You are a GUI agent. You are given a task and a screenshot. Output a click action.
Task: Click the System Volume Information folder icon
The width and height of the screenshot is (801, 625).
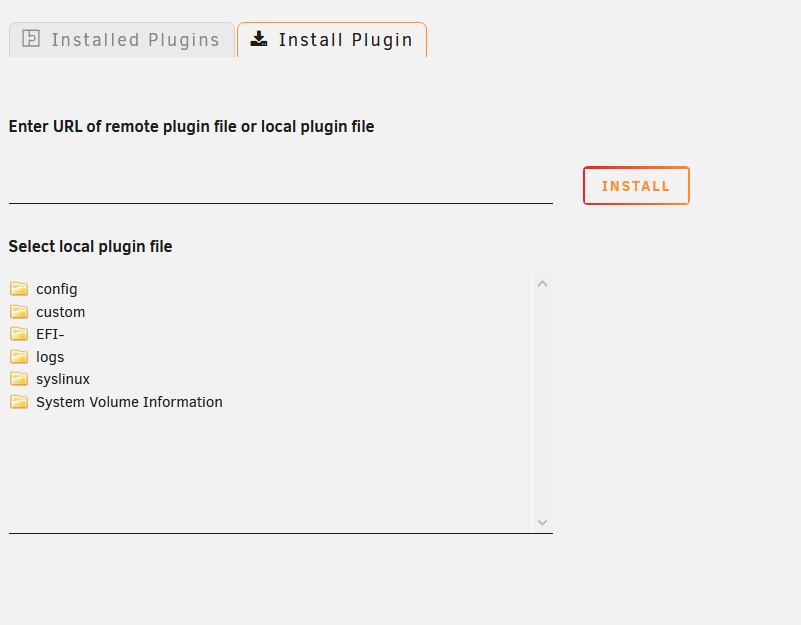[19, 402]
